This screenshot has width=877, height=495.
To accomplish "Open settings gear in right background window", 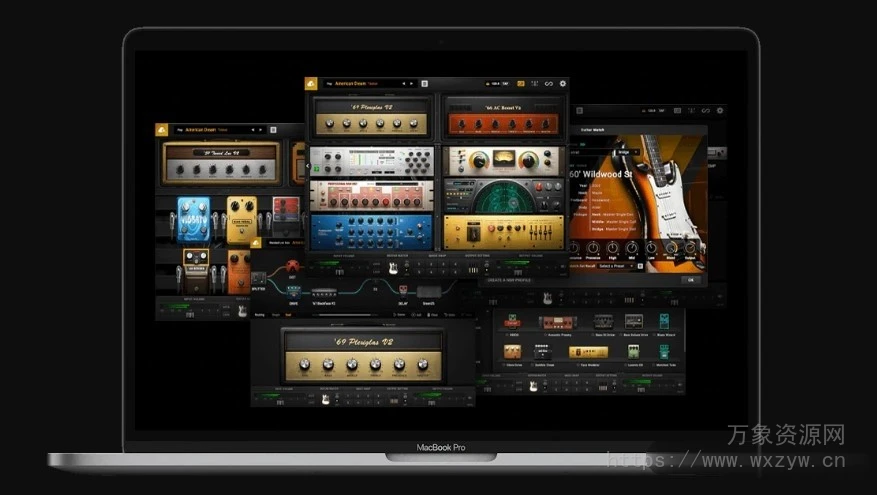I will pyautogui.click(x=720, y=111).
